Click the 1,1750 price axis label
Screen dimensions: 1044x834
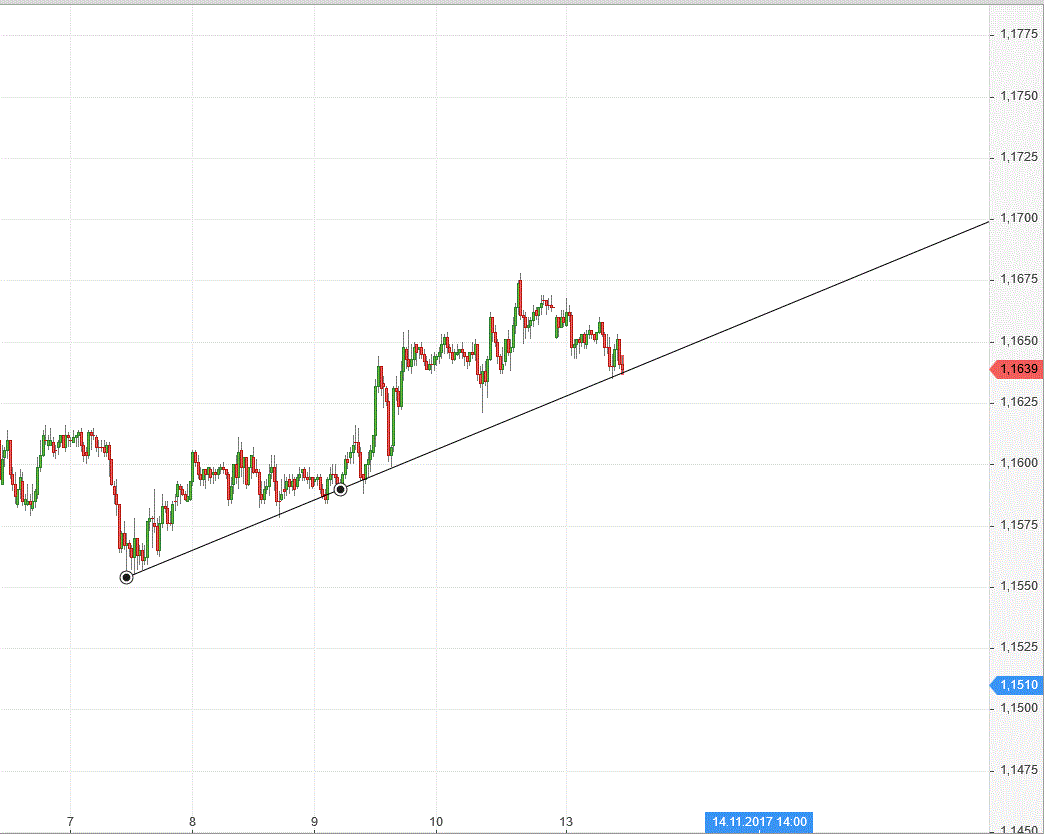click(1018, 96)
